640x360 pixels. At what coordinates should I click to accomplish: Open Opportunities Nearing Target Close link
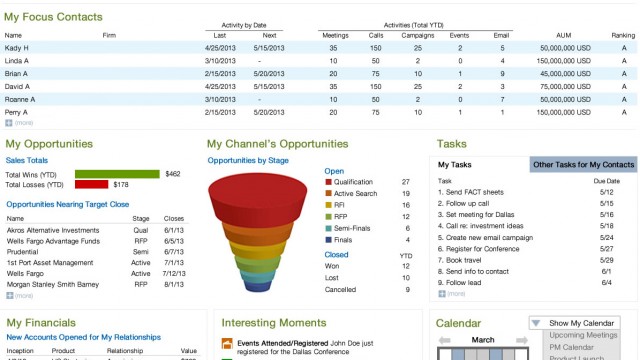click(67, 204)
